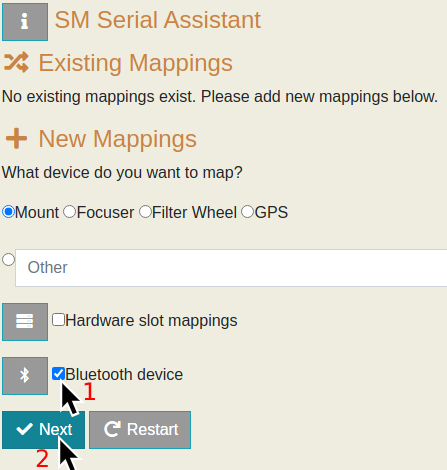Select the Mount radio button
The height and width of the screenshot is (470, 447).
point(8,212)
